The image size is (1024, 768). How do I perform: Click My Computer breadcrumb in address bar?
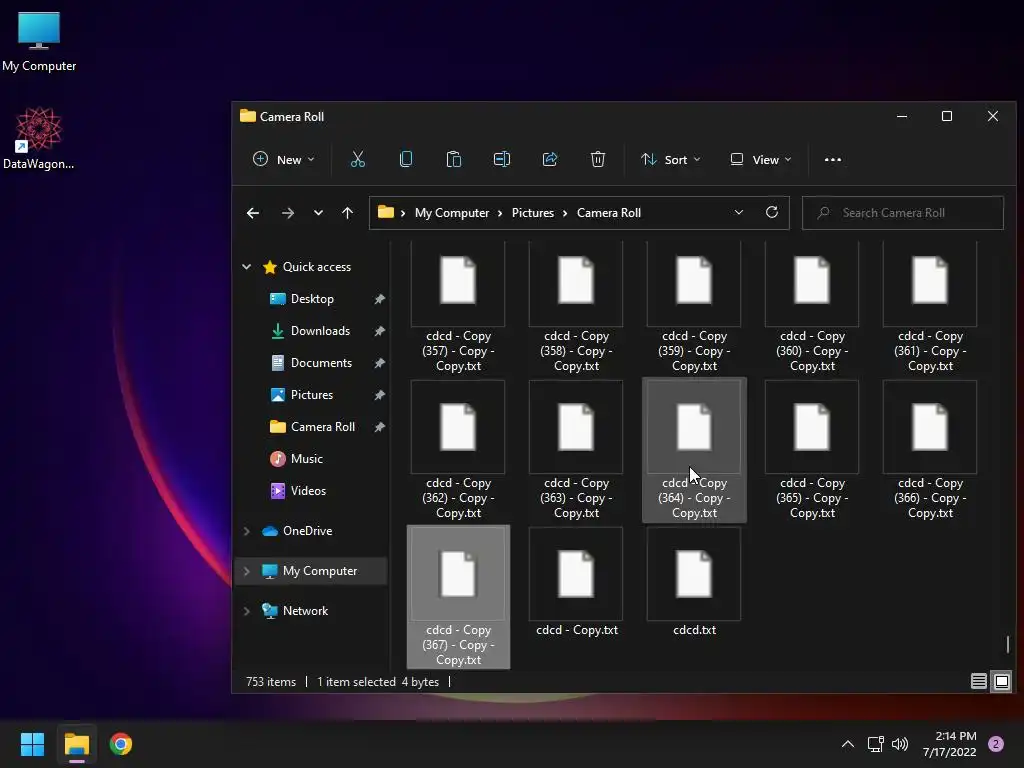point(452,213)
